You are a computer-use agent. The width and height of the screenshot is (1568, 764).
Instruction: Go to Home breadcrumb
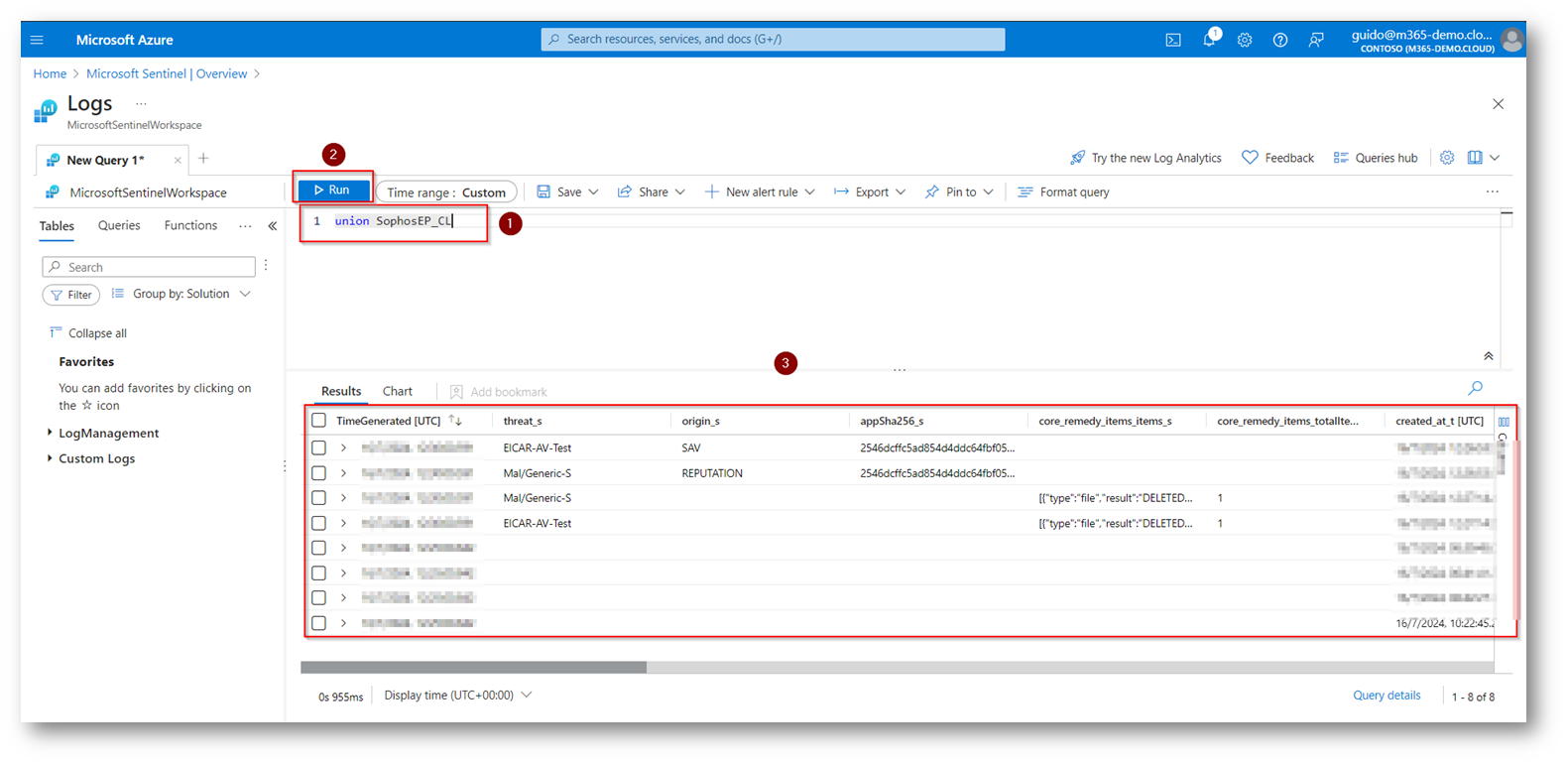coord(50,73)
